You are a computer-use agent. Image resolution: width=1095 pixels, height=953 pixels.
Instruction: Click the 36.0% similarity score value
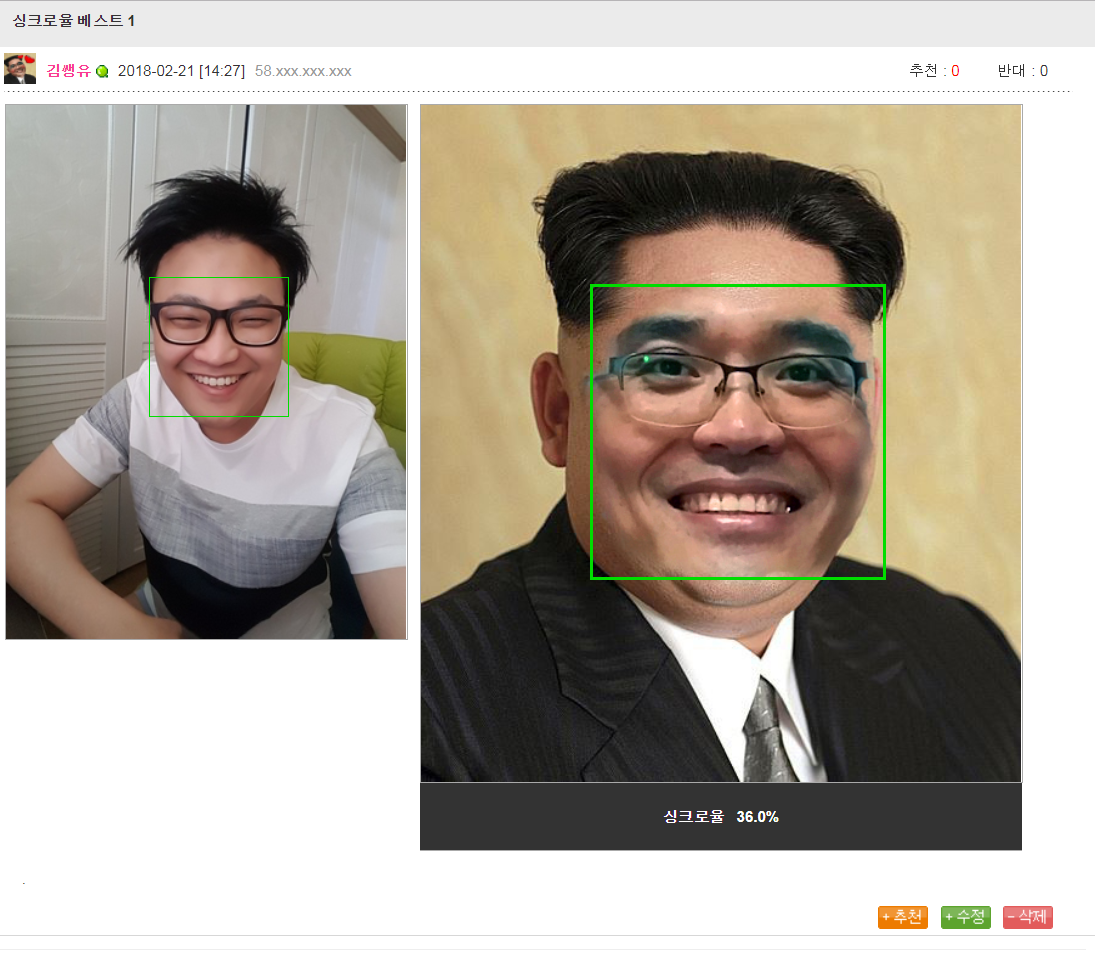click(757, 817)
